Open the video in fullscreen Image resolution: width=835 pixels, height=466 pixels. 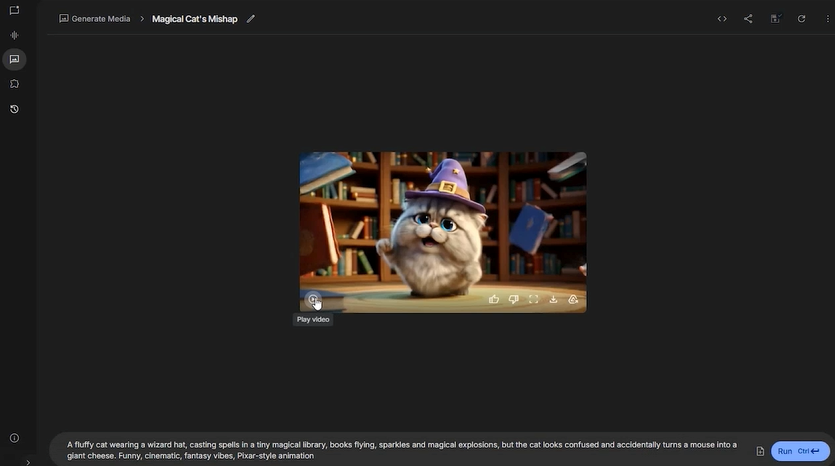pos(534,299)
